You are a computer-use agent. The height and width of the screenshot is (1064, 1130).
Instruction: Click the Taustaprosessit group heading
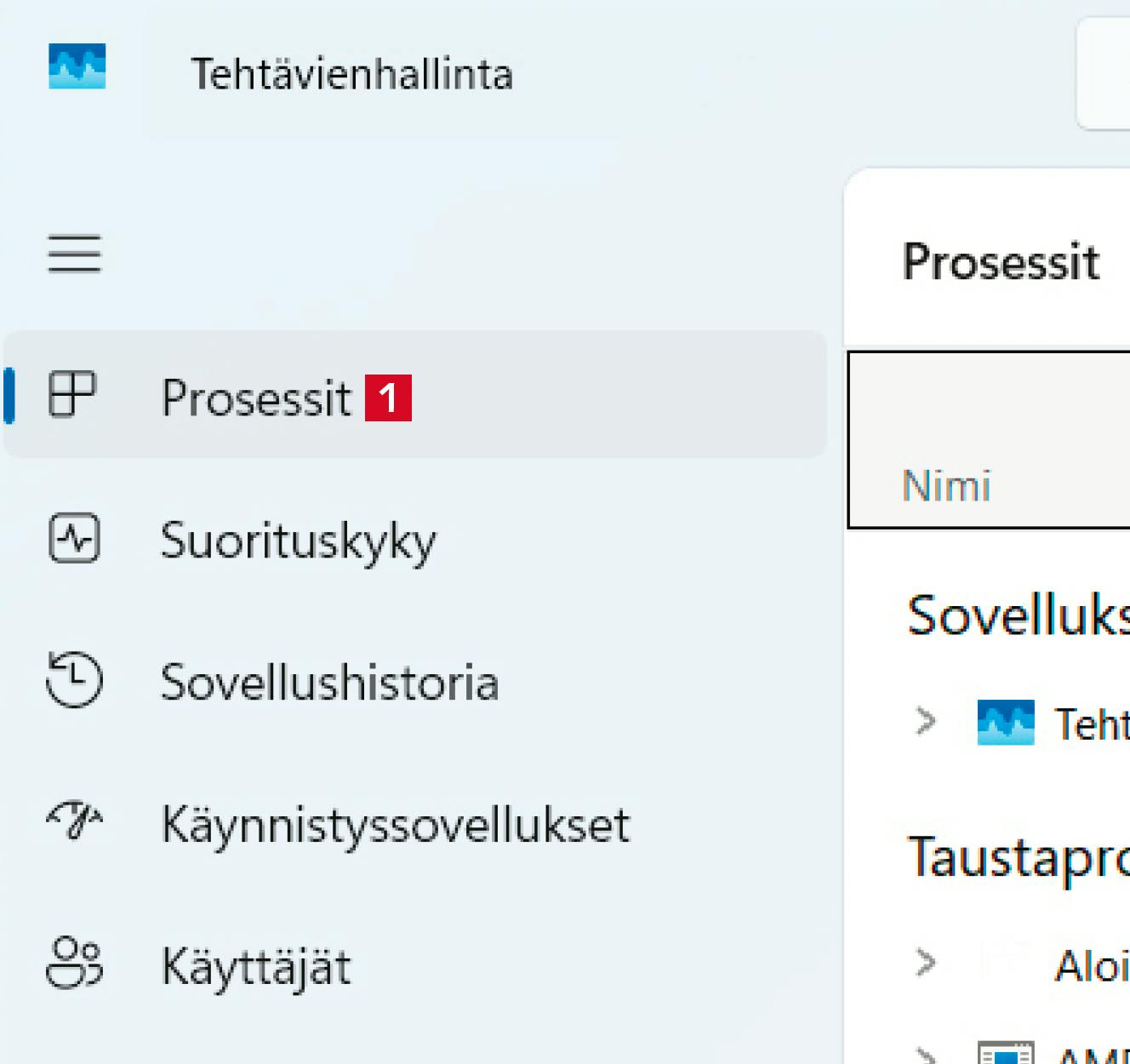pos(1018,855)
